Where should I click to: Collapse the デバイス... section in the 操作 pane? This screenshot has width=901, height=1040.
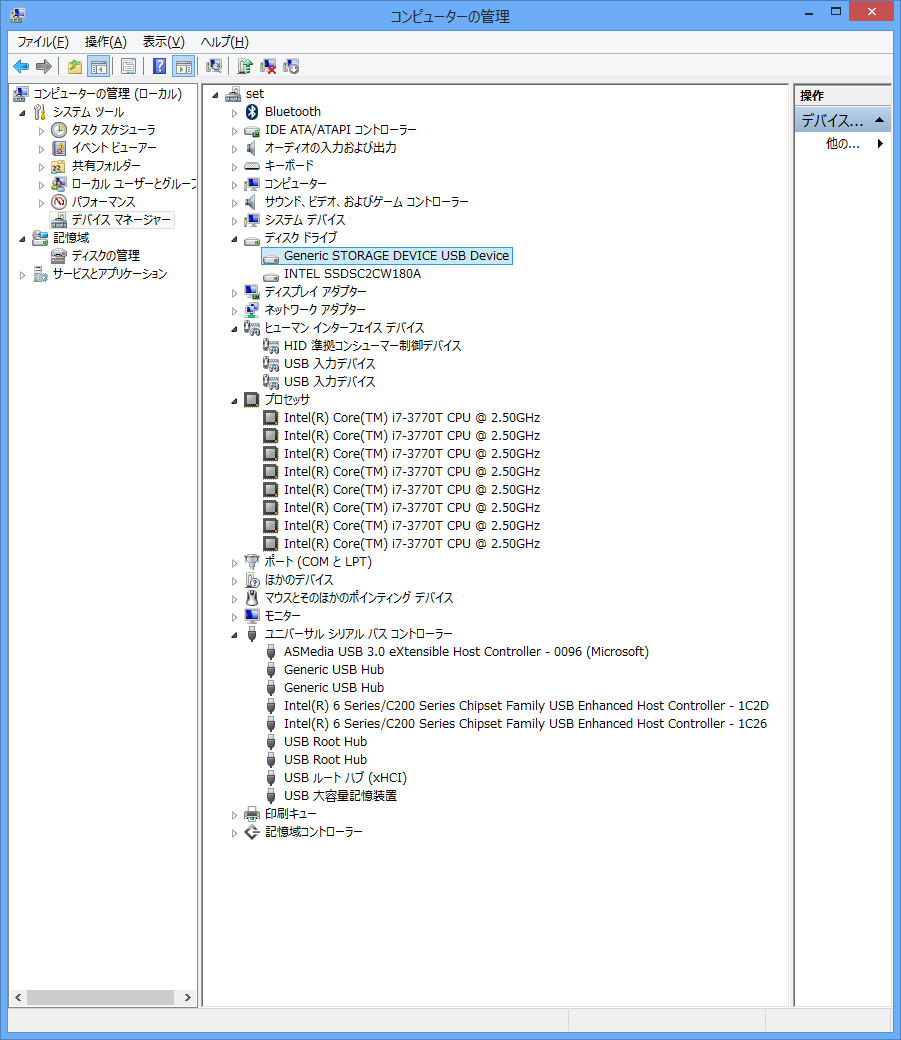(879, 120)
